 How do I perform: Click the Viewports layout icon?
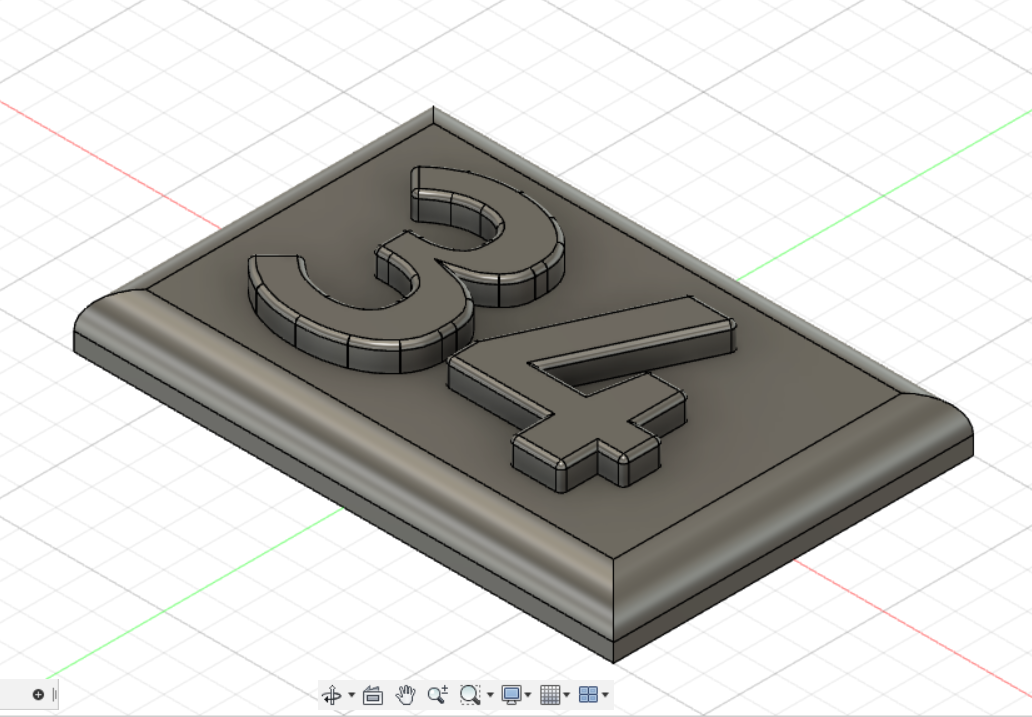coord(589,694)
